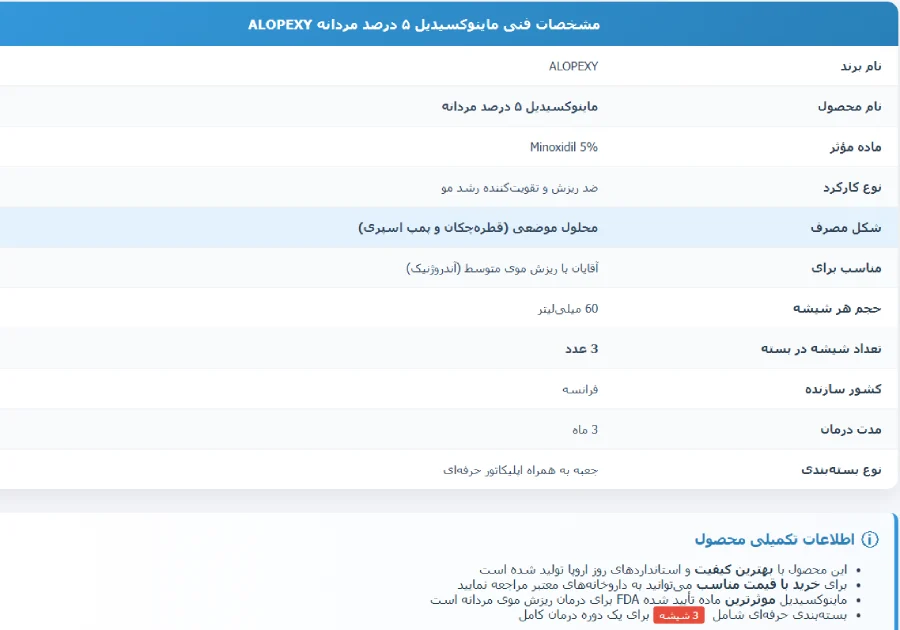Click the '60 میلی‌لیتر' value
Viewport: 900px width, 630px height.
pyautogui.click(x=568, y=309)
